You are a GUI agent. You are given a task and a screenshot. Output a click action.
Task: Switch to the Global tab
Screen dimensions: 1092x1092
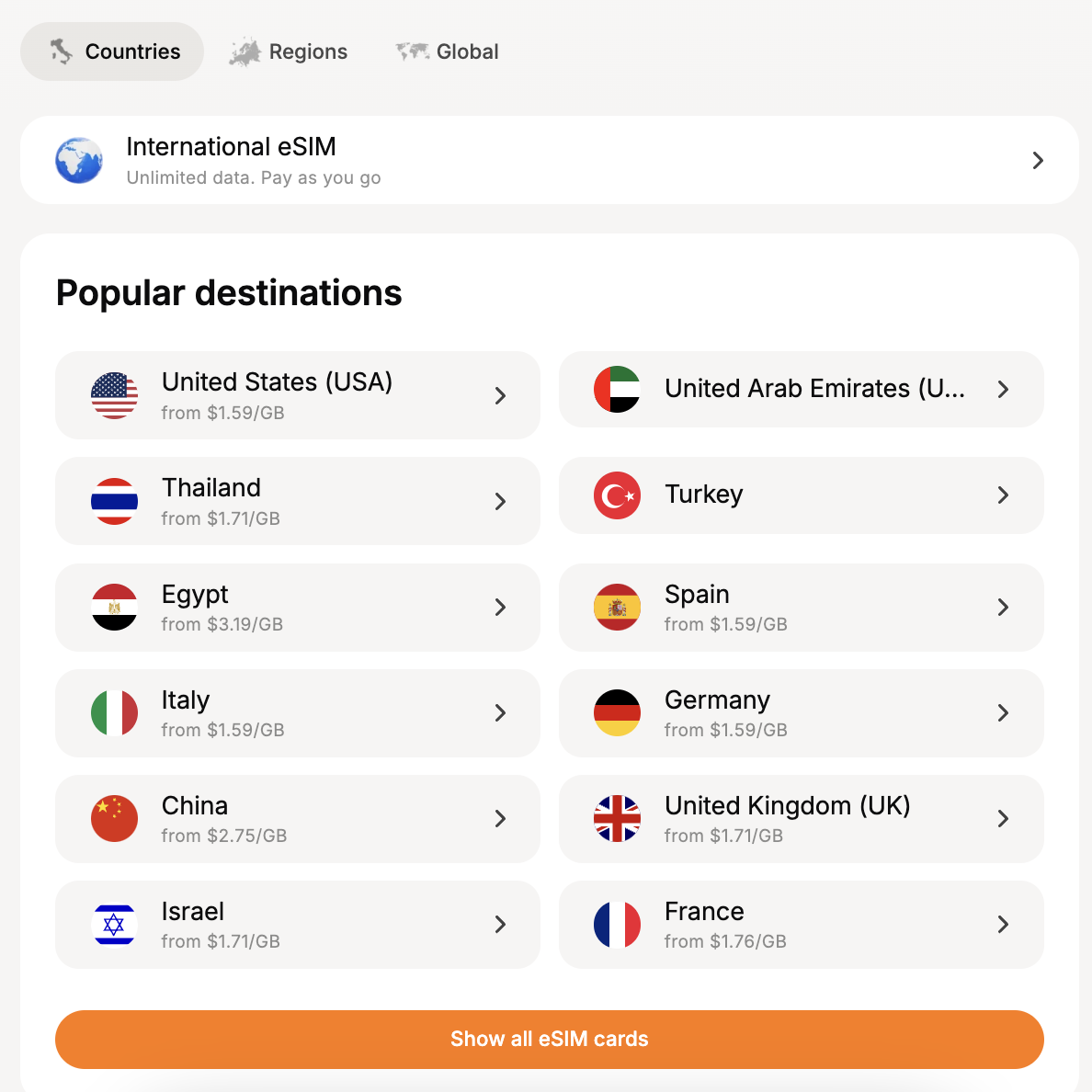pyautogui.click(x=447, y=51)
